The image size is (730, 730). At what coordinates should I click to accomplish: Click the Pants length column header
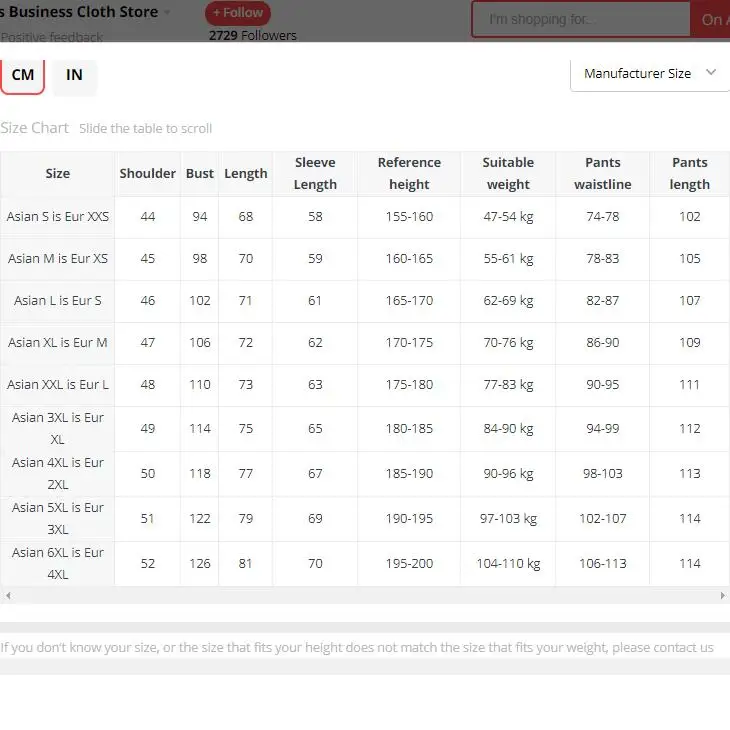pyautogui.click(x=689, y=174)
